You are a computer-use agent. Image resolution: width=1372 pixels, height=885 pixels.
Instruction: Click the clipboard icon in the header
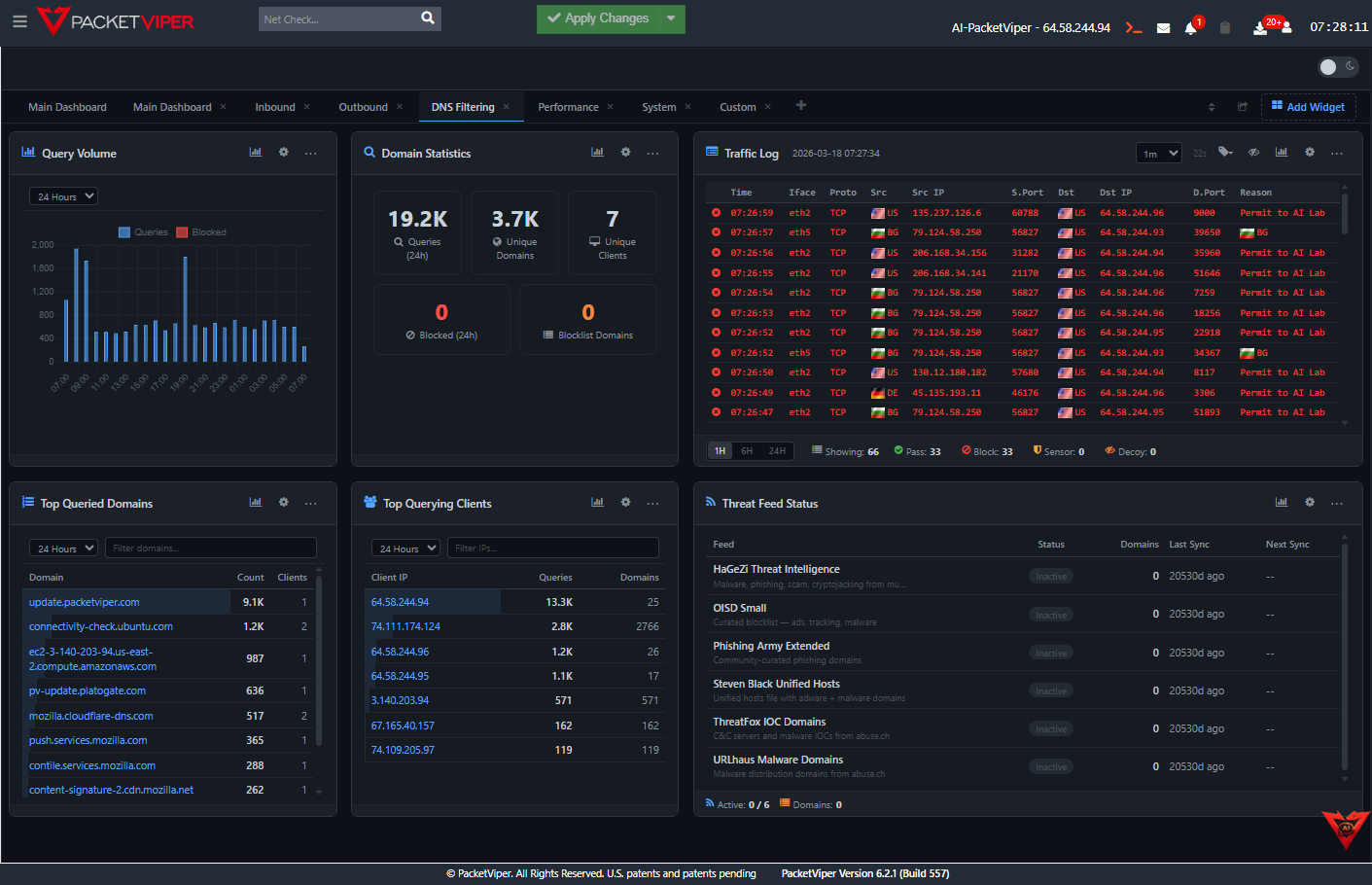[x=1225, y=27]
